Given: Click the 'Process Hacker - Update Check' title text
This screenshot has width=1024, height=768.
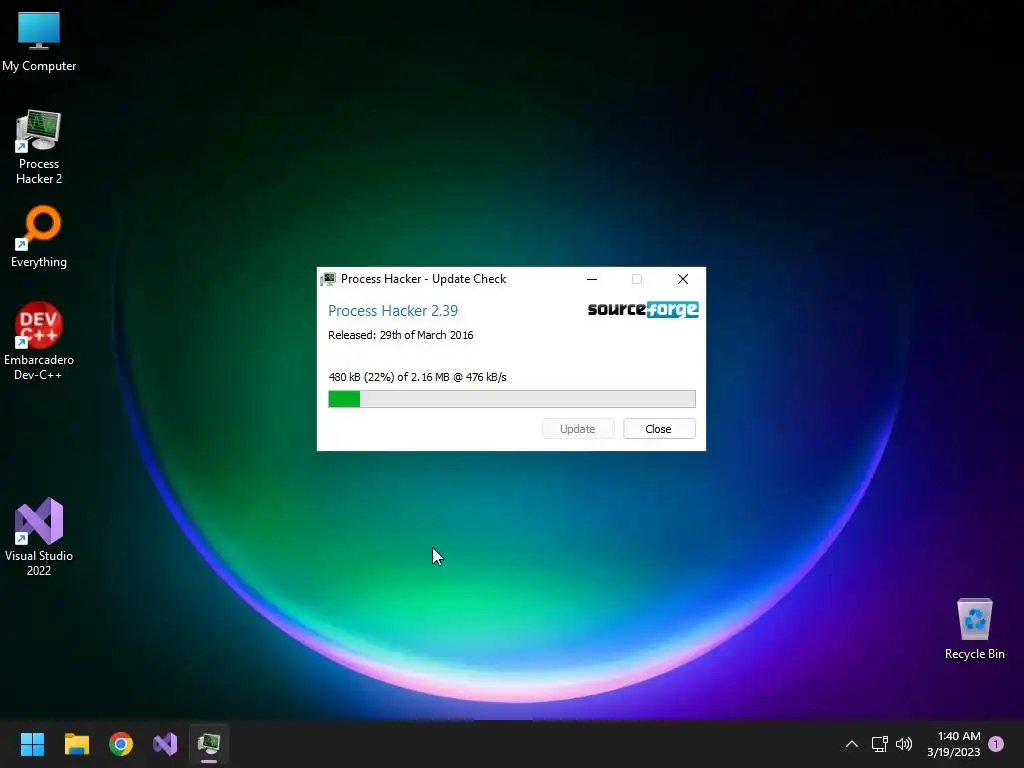Looking at the screenshot, I should point(423,279).
